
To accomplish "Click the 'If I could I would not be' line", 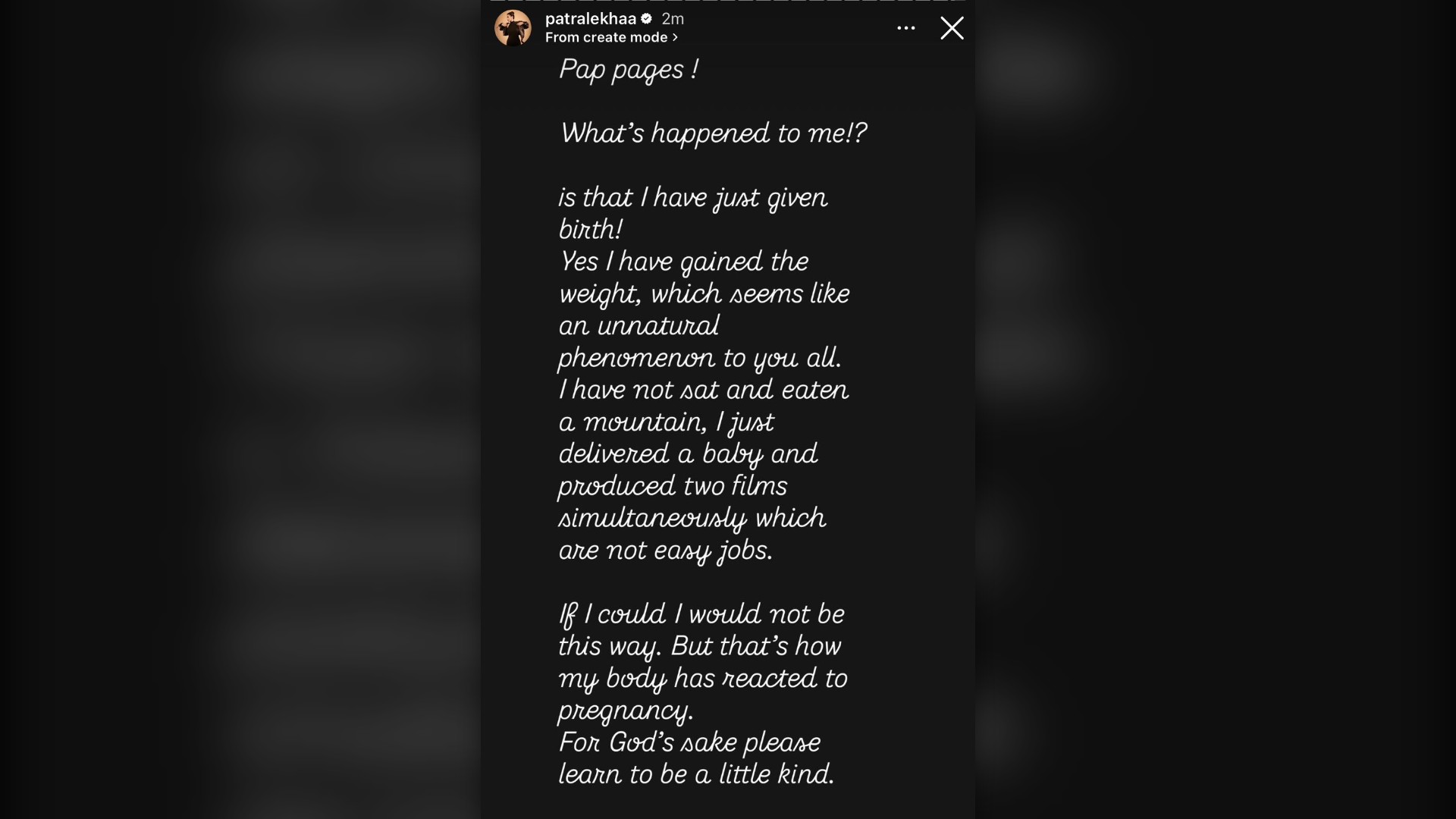I will (x=701, y=614).
